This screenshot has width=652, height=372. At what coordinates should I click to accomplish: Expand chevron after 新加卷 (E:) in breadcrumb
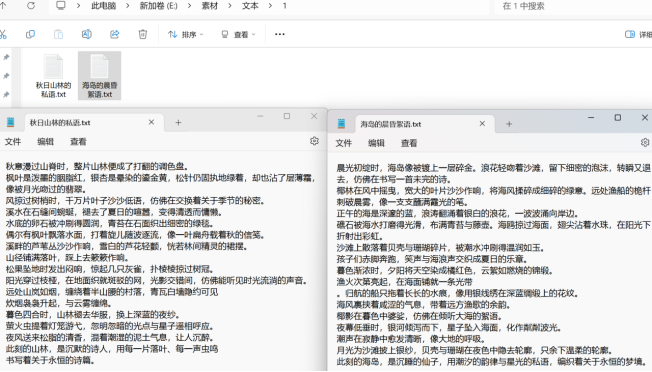click(190, 6)
